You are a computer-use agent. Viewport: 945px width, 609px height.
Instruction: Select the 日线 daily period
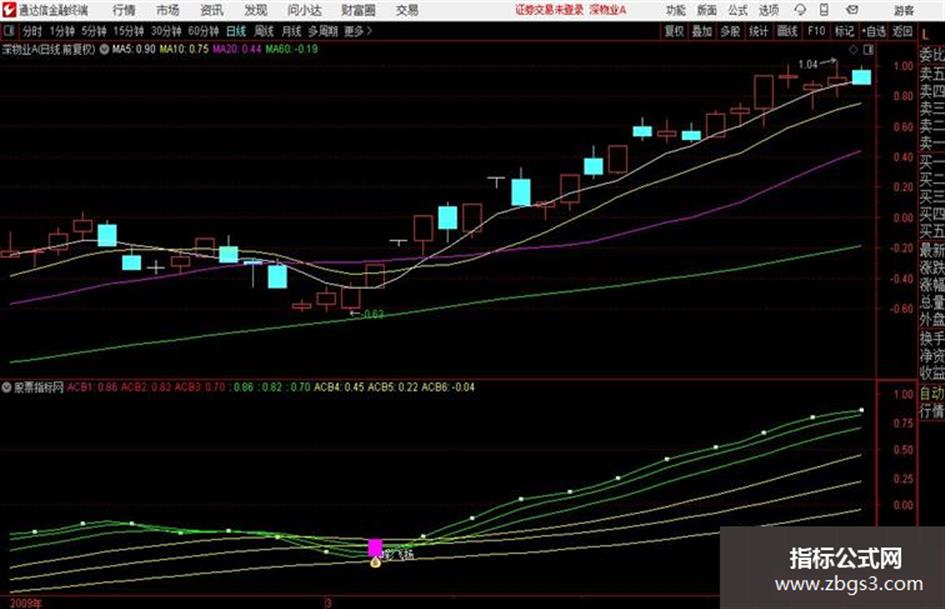(236, 31)
